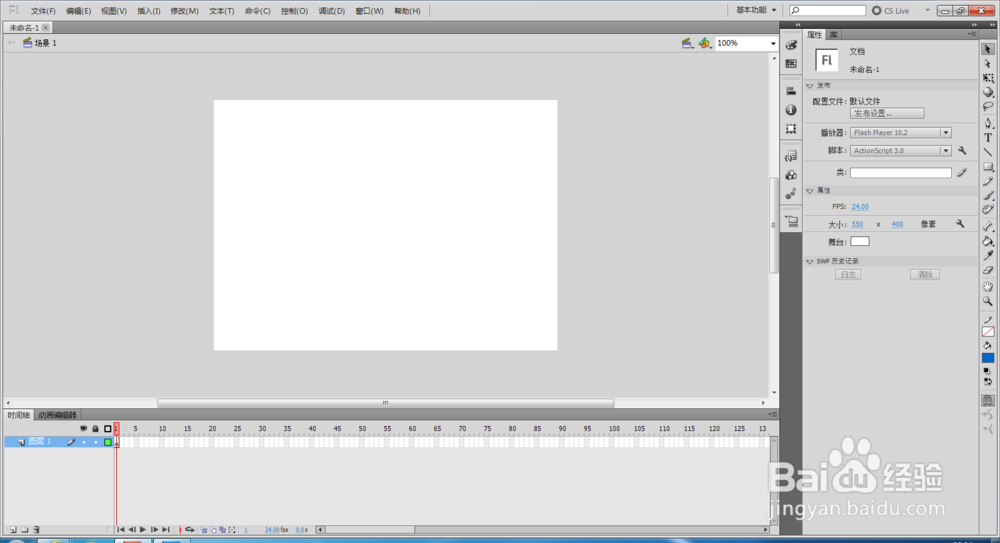Select the Hand tool
1000x543 pixels.
pos(987,286)
